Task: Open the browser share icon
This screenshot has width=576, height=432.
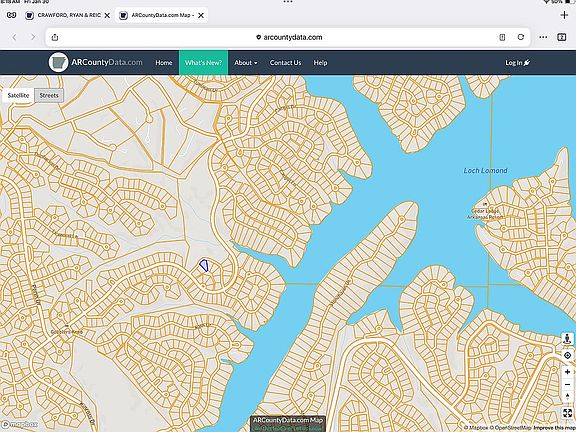Action: coord(55,37)
